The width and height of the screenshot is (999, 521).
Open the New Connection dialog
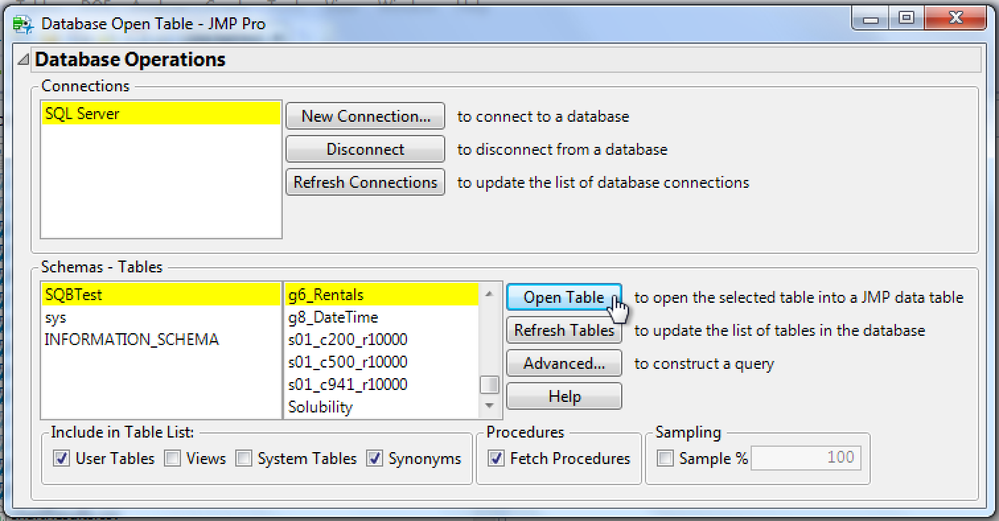coord(365,117)
